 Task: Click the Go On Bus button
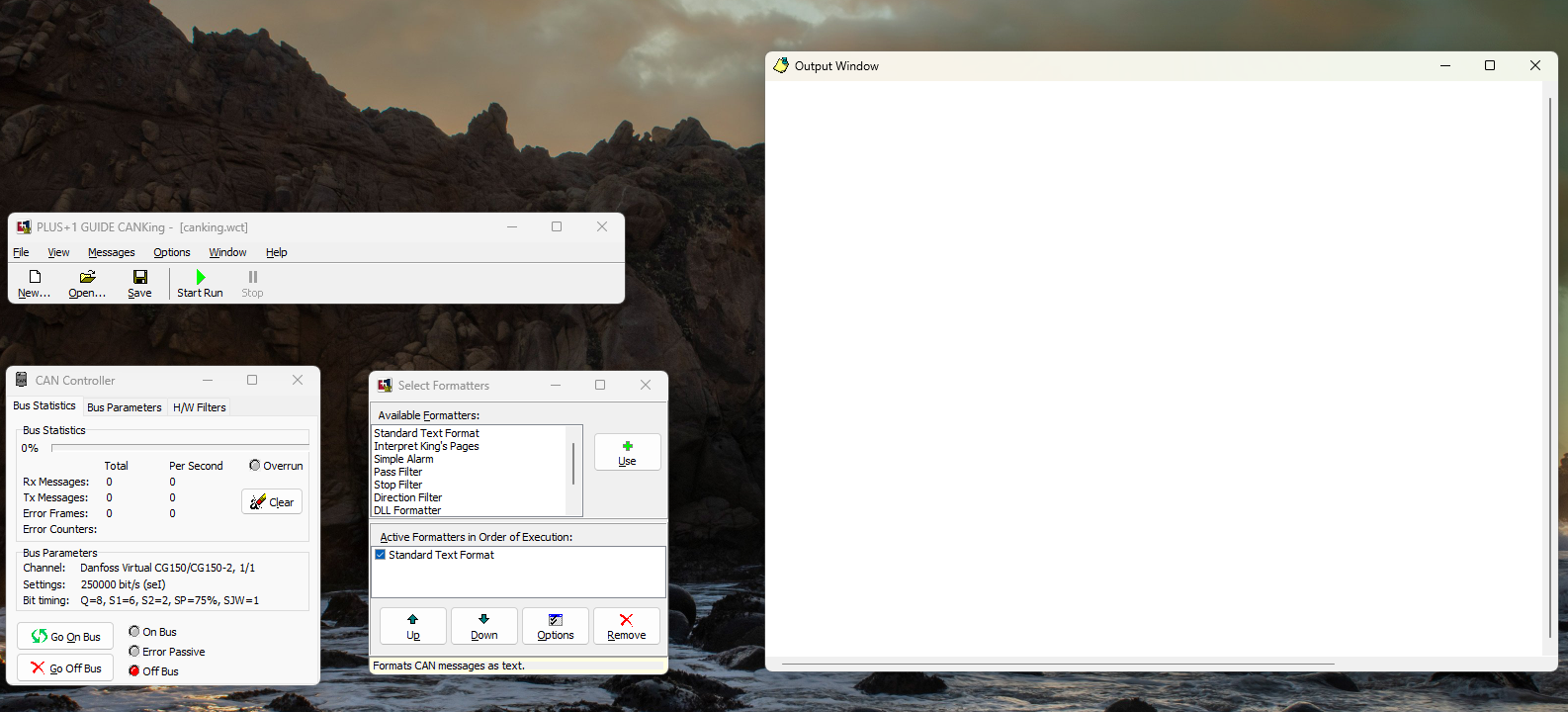point(65,636)
